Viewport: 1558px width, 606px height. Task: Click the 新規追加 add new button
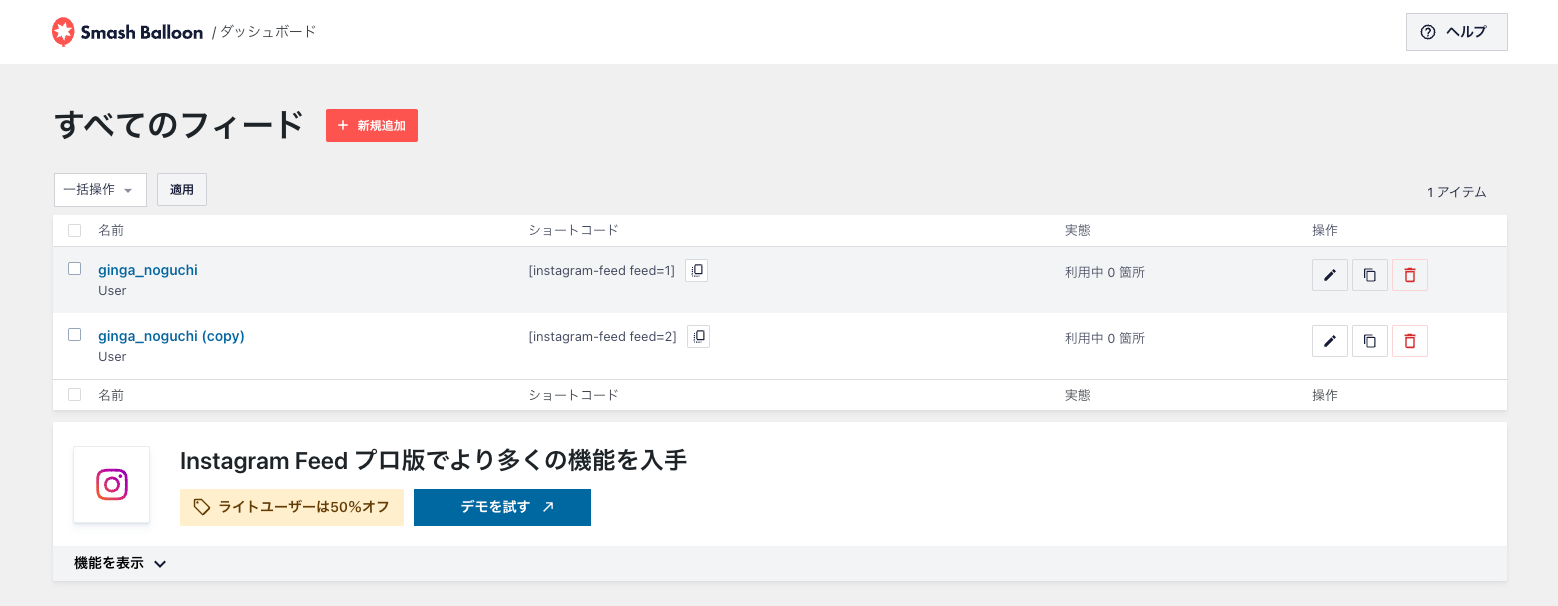pos(372,126)
